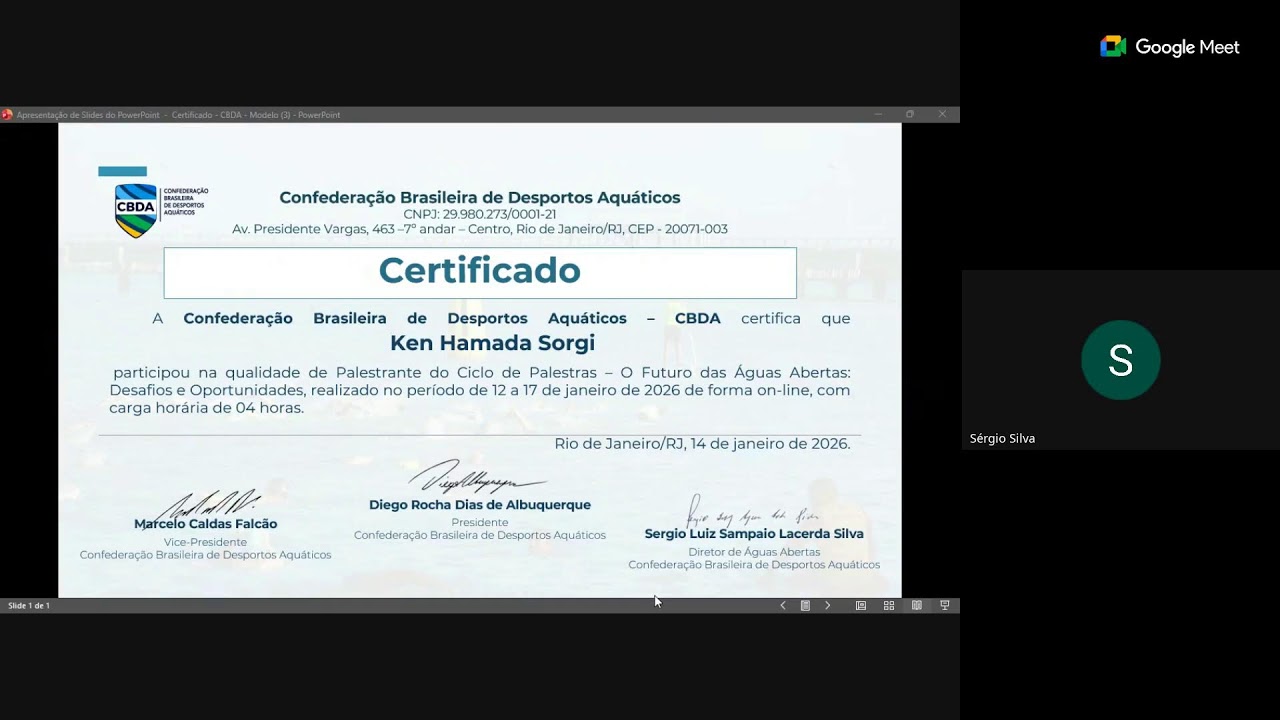Click the name "Sergio Luiz Sampaio Lacerda Silva"

(x=754, y=534)
